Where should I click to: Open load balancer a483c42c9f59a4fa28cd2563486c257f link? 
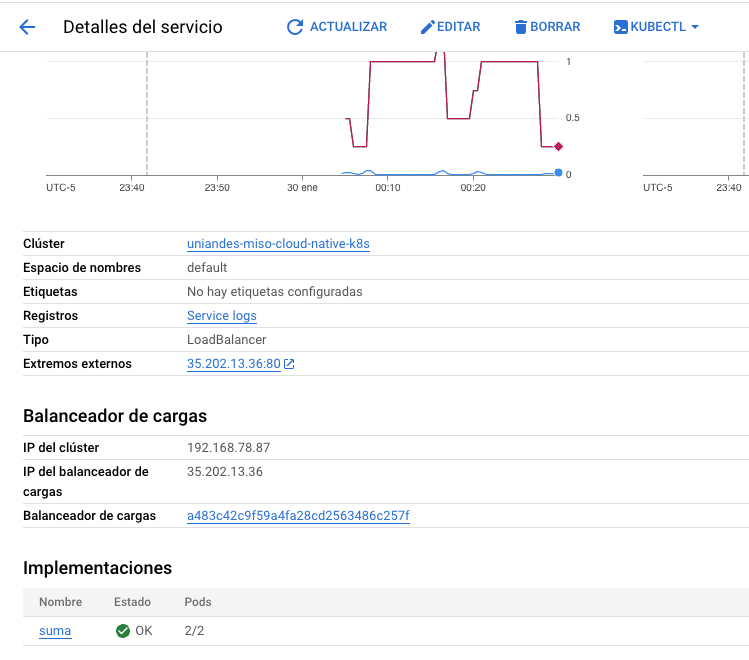(x=298, y=515)
